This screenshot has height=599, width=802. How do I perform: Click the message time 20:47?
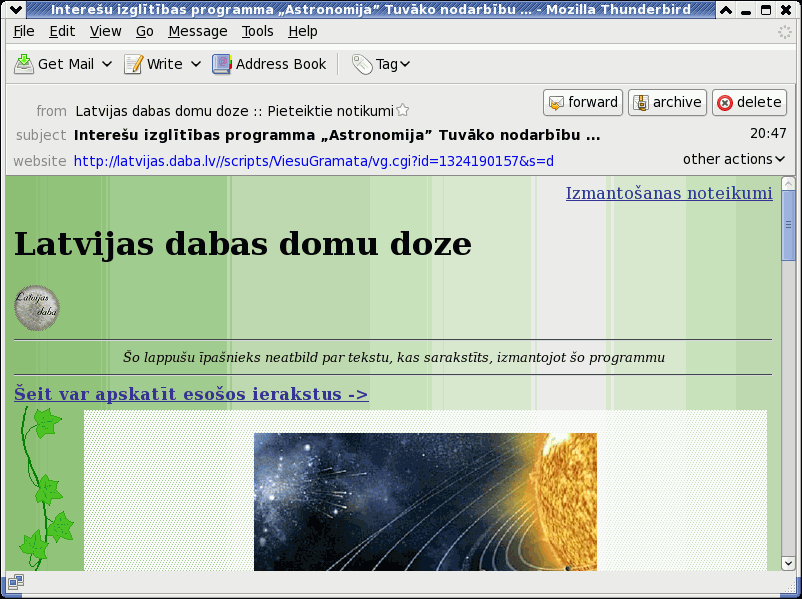768,134
